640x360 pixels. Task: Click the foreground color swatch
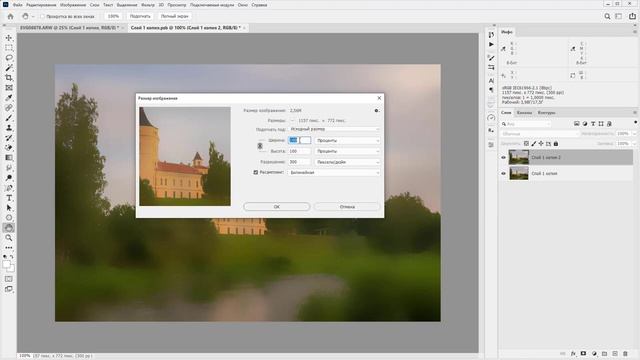pyautogui.click(x=7, y=264)
